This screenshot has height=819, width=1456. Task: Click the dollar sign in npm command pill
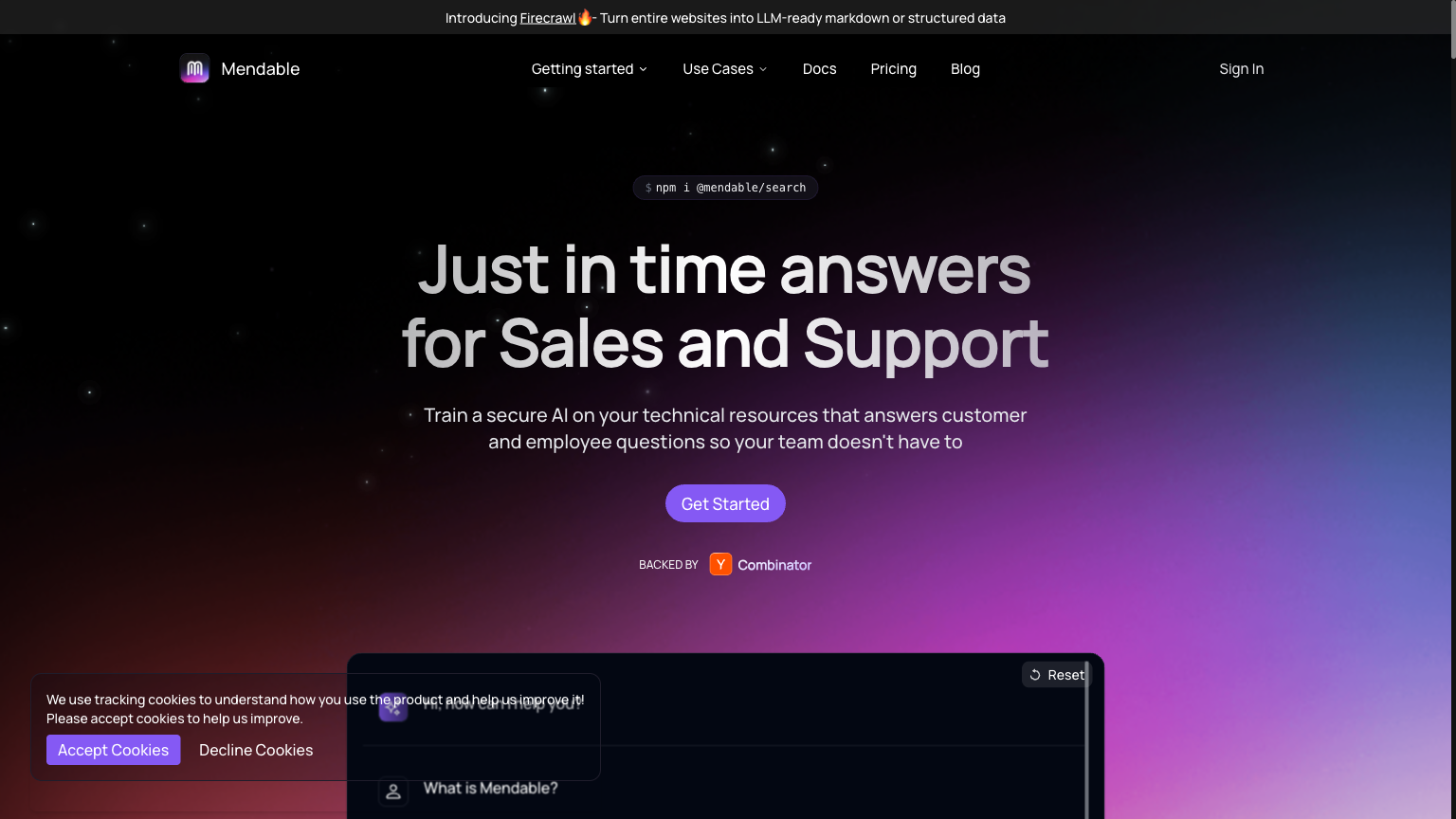pyautogui.click(x=648, y=188)
